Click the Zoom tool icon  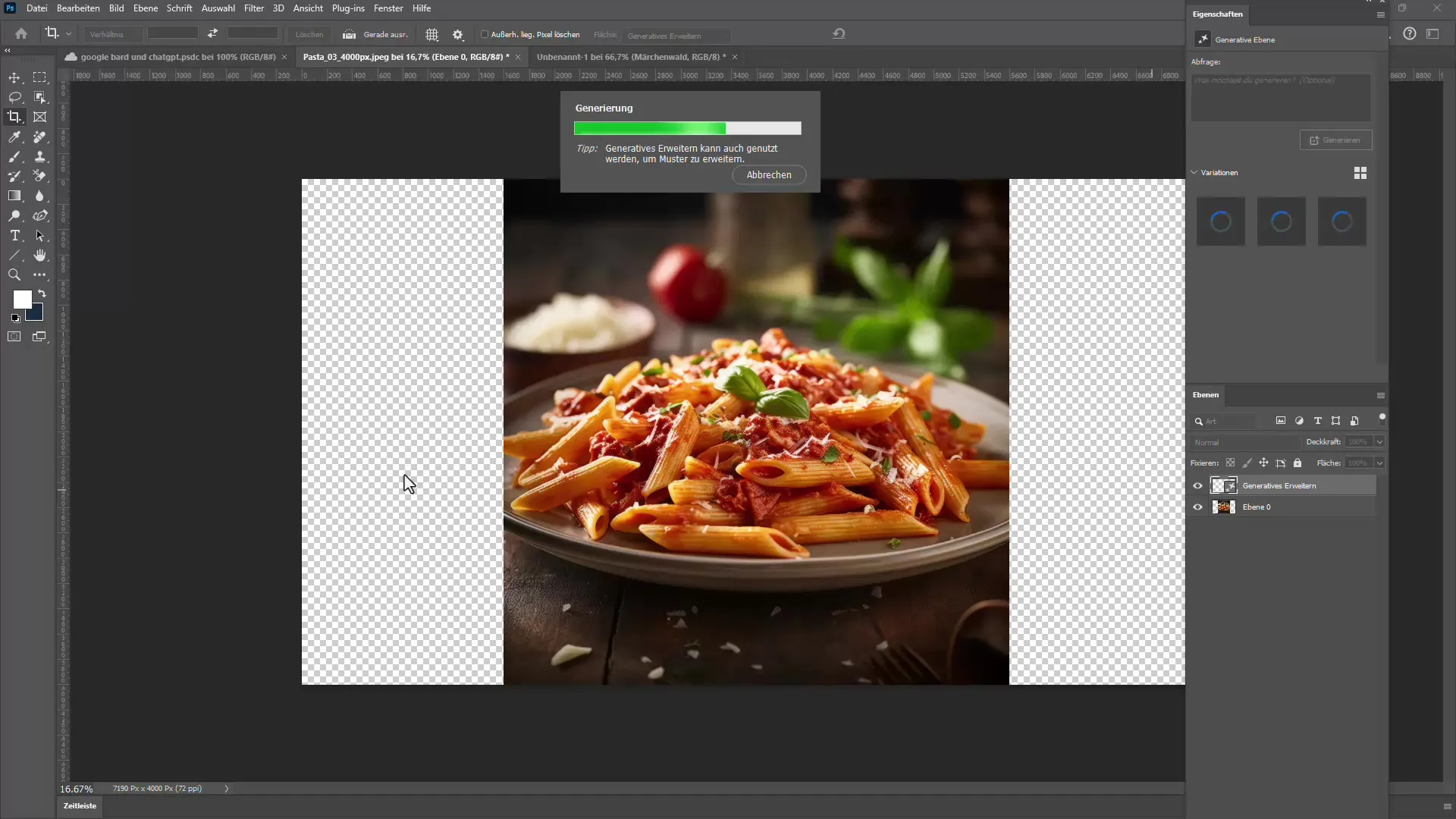15,276
